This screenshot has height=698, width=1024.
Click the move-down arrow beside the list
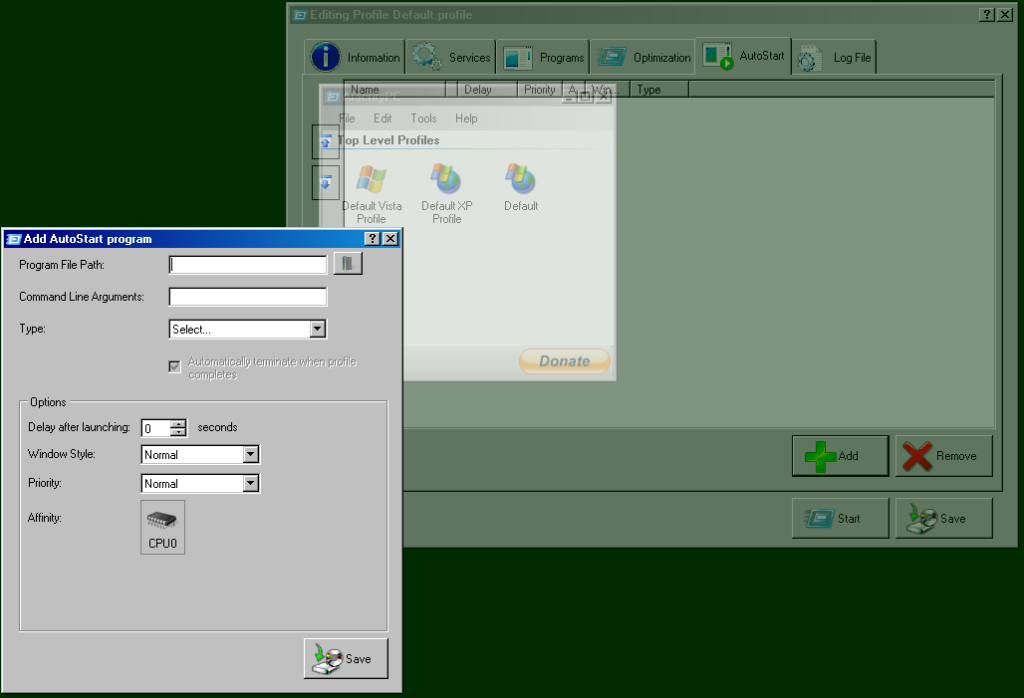(x=326, y=183)
